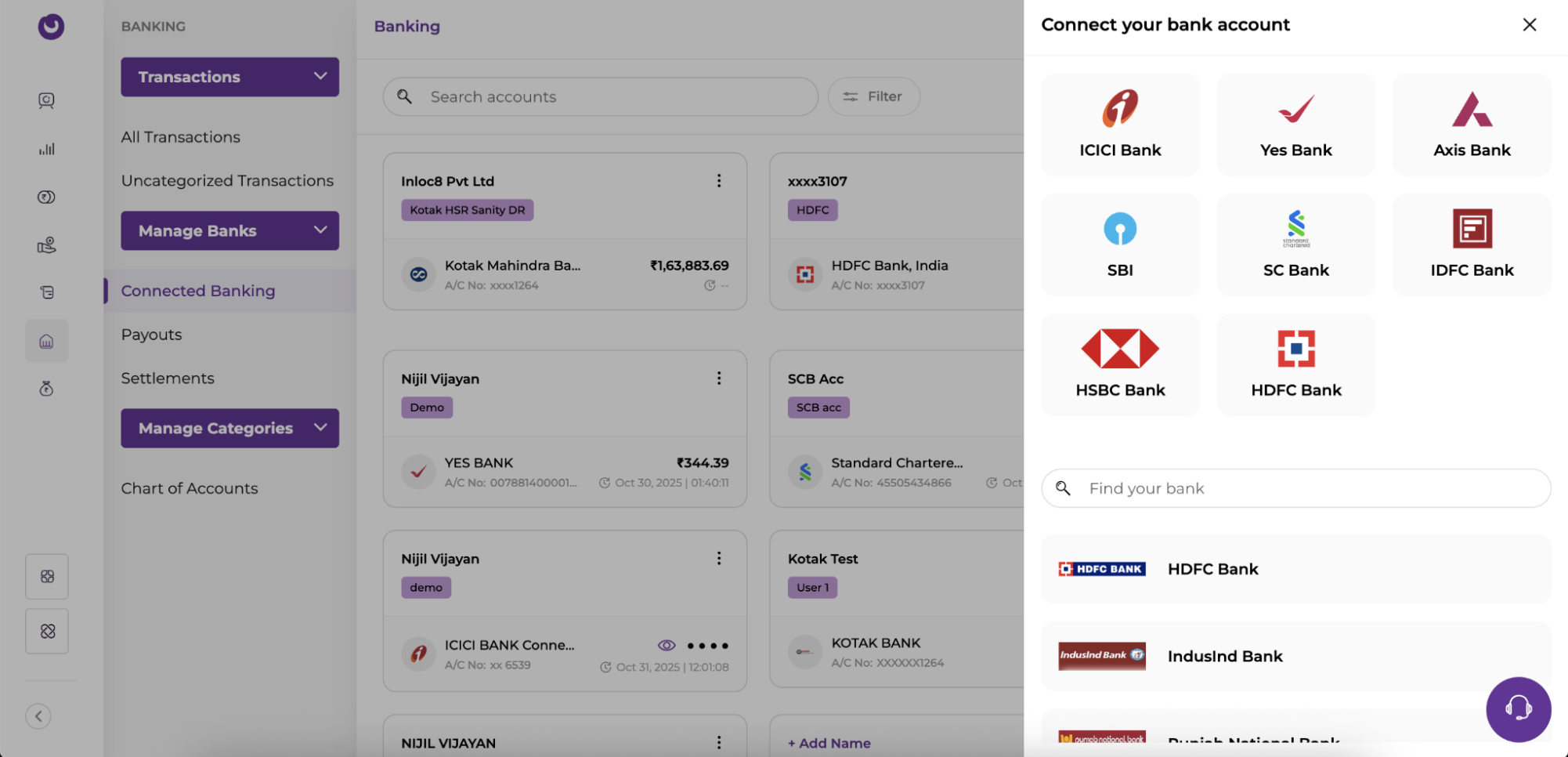Close the Connect your bank account panel
The width and height of the screenshot is (1568, 757).
[1529, 25]
